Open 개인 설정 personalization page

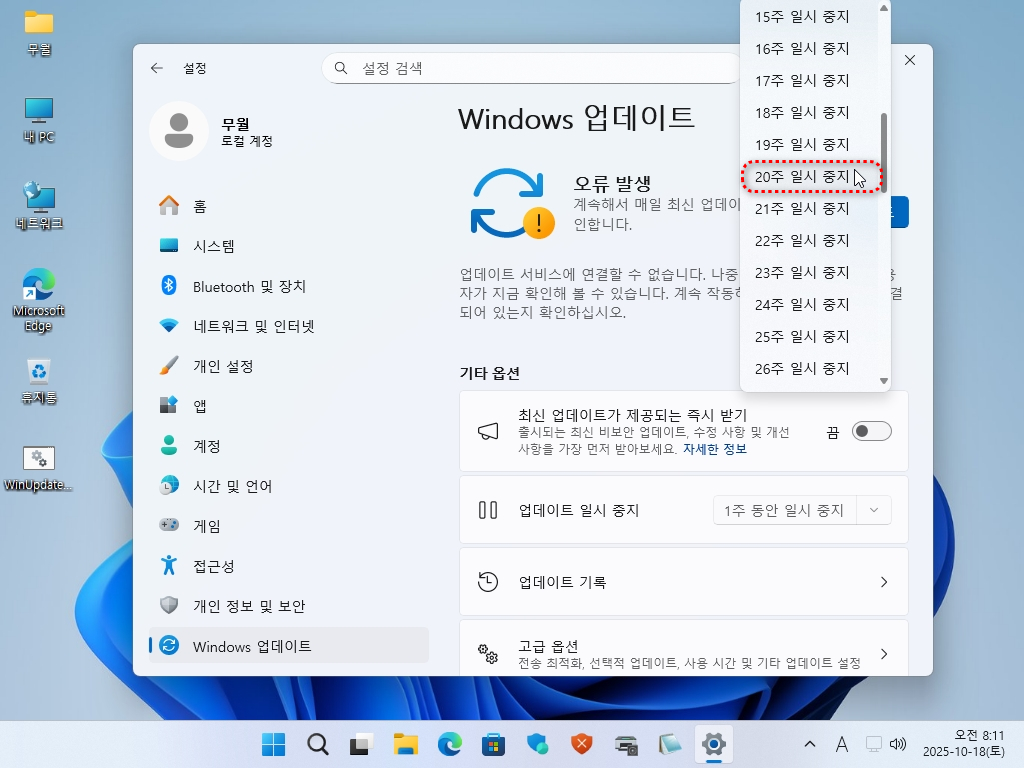[x=289, y=366]
